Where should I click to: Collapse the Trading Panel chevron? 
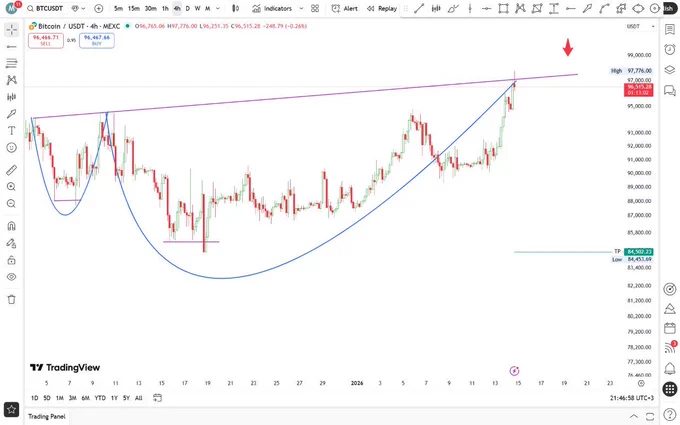tap(634, 416)
